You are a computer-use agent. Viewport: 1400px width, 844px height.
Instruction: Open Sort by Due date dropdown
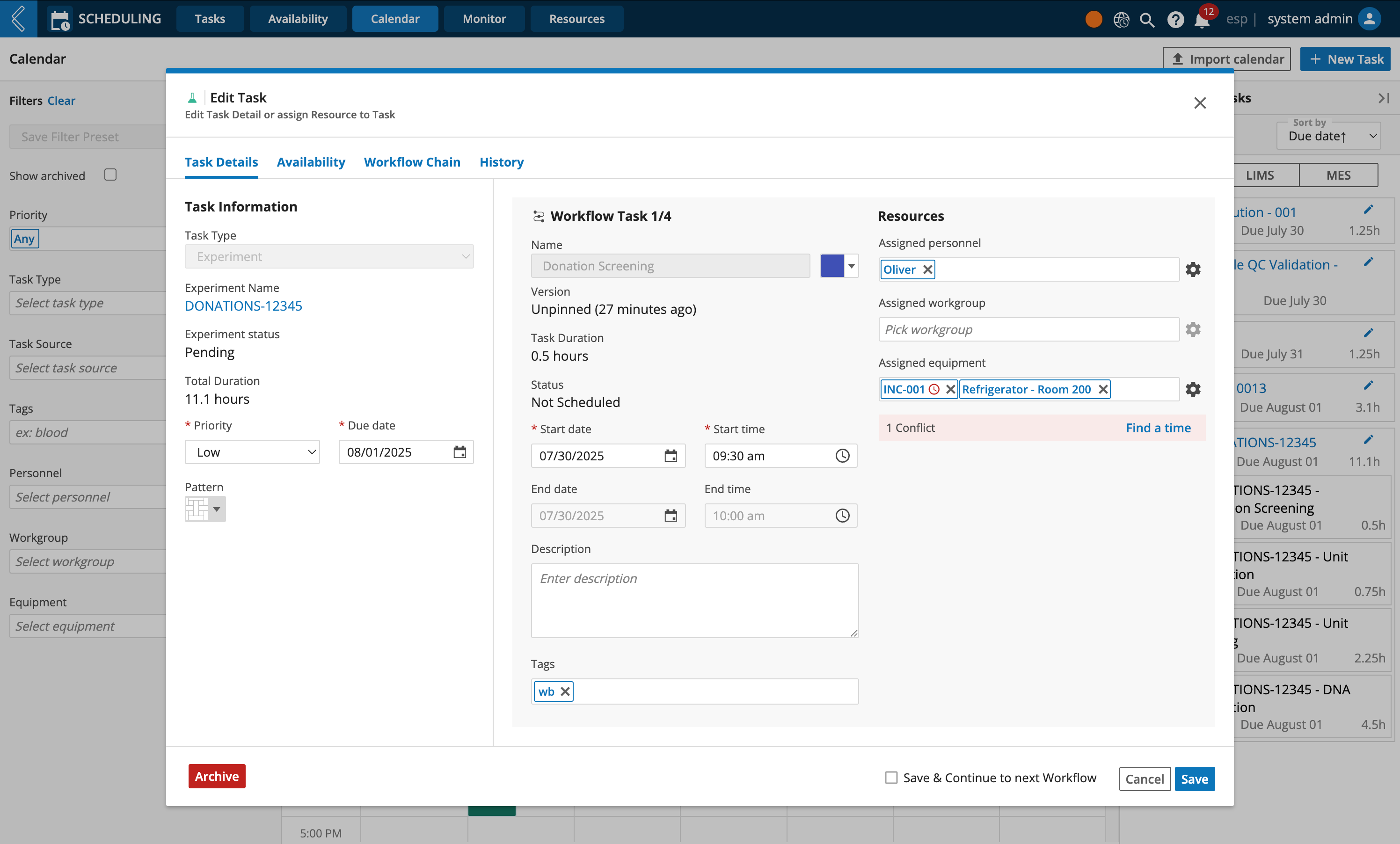pos(1328,136)
